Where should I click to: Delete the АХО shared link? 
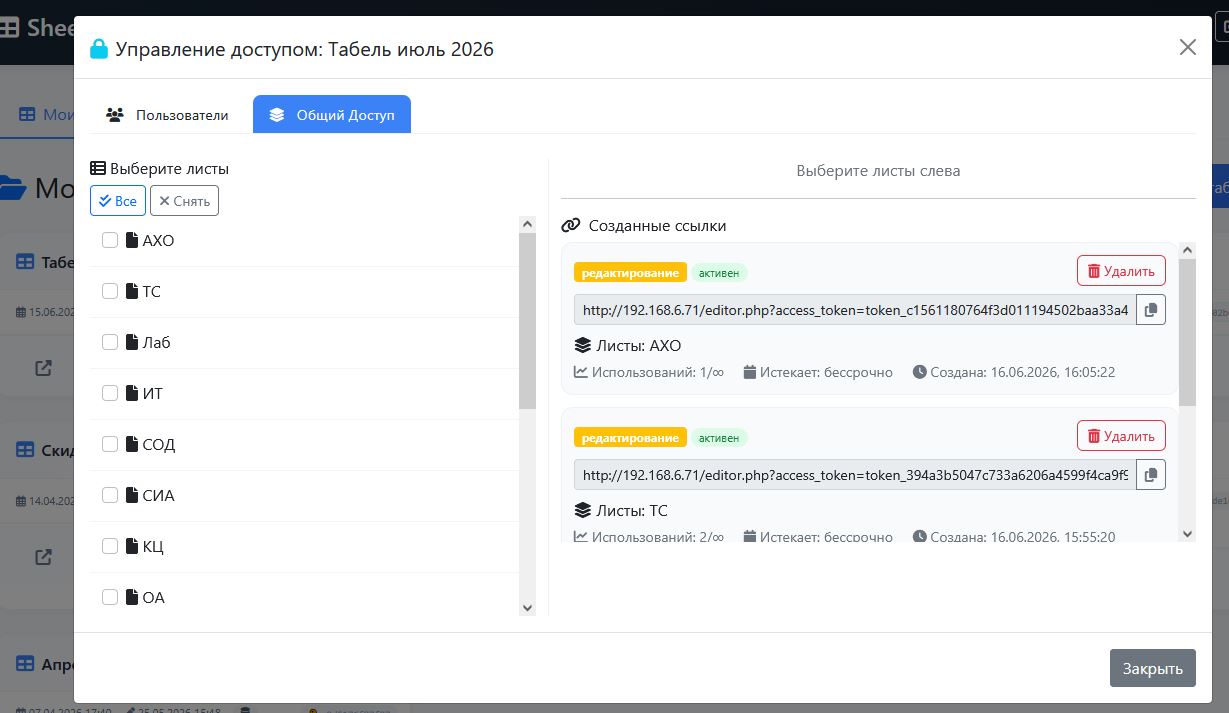[x=1121, y=271]
